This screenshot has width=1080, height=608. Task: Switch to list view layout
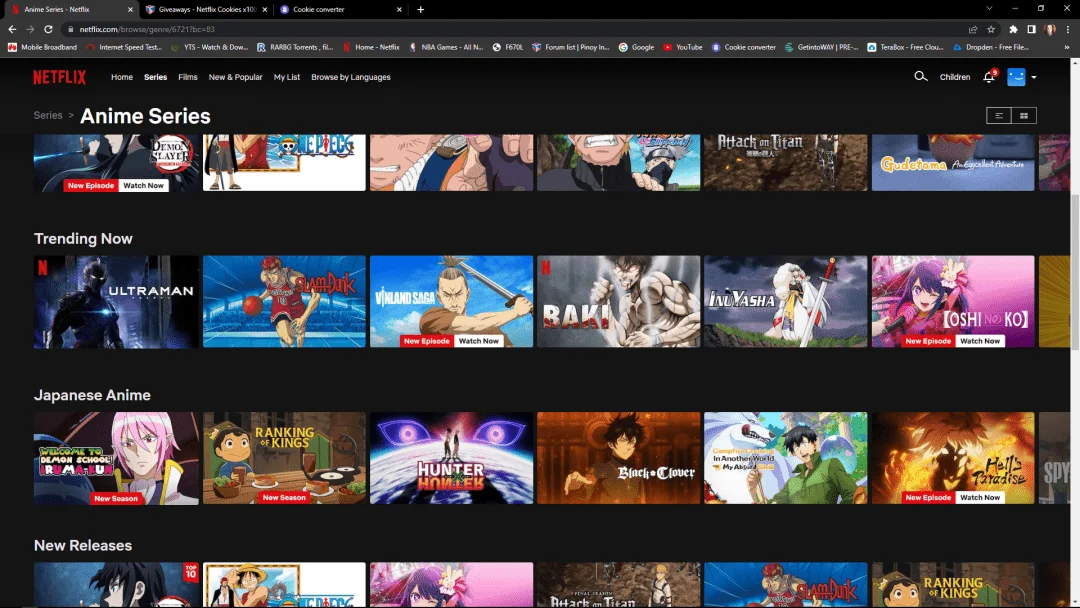(x=999, y=116)
